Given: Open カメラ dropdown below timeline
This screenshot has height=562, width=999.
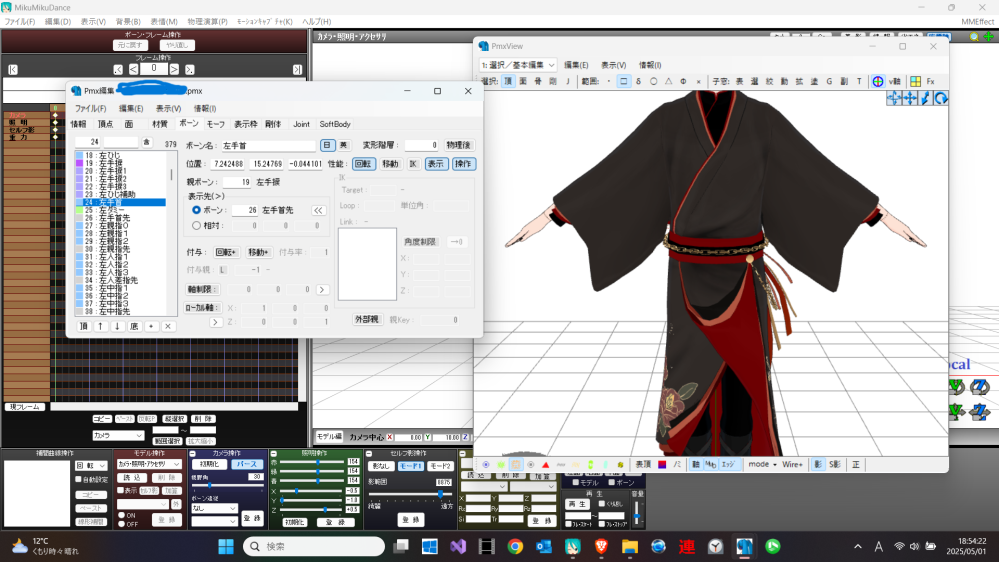Looking at the screenshot, I should click(118, 436).
